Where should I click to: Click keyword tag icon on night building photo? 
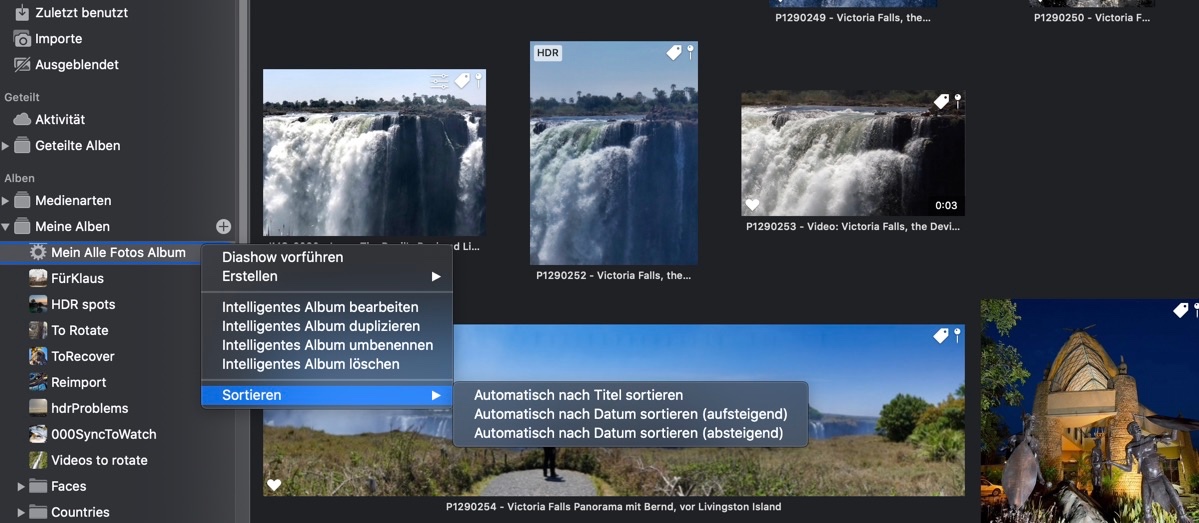[x=1181, y=310]
